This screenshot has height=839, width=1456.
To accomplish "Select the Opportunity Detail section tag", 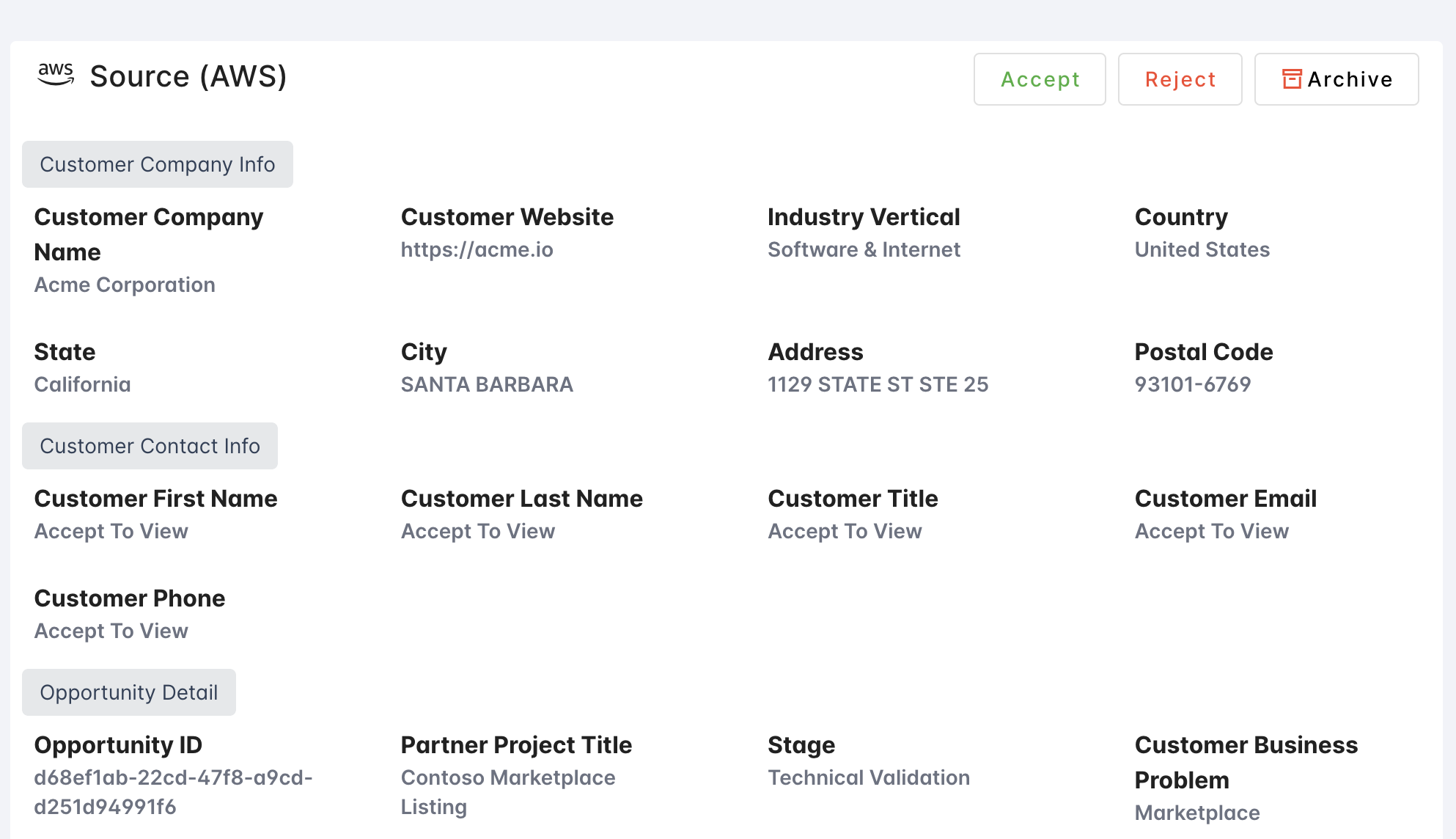I will (x=129, y=692).
